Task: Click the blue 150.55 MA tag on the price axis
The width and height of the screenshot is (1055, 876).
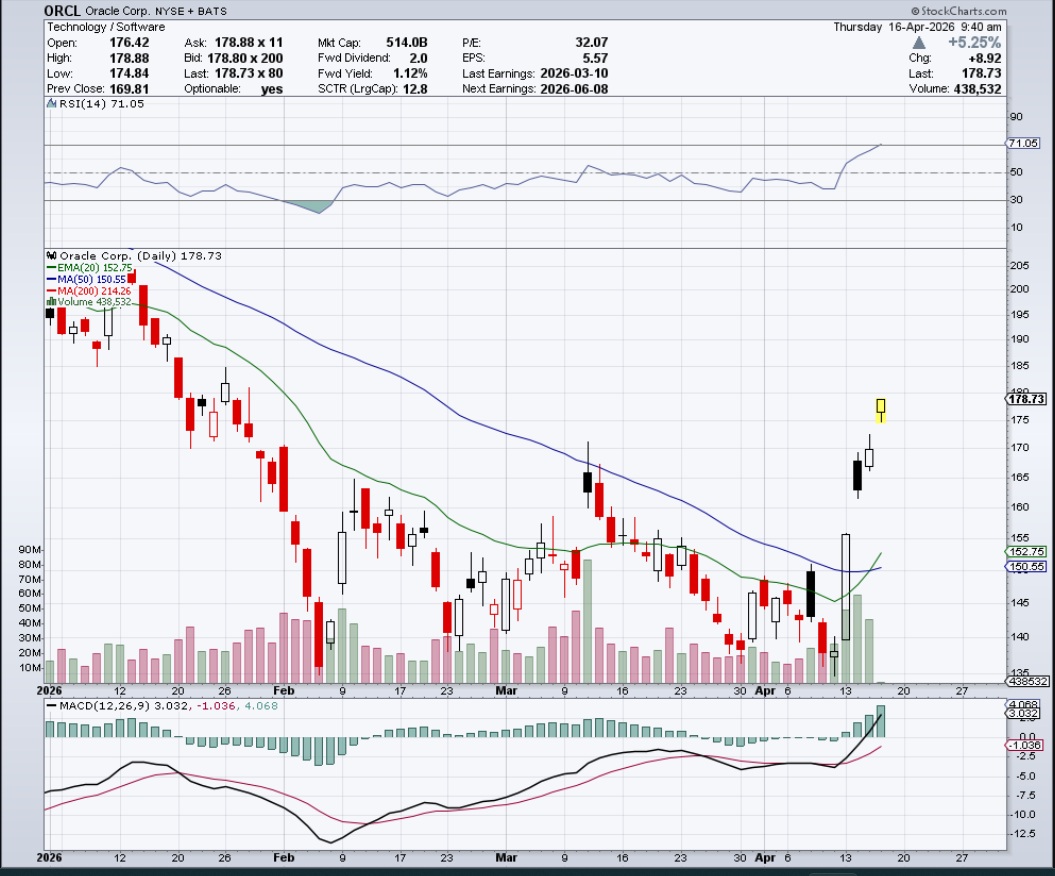Action: coord(1026,567)
